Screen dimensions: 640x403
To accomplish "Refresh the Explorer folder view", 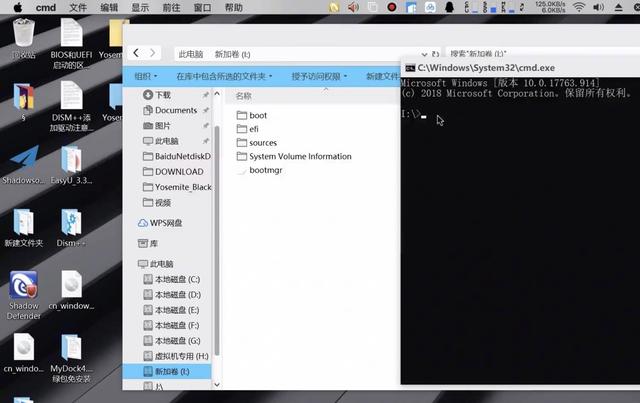I will tap(436, 54).
